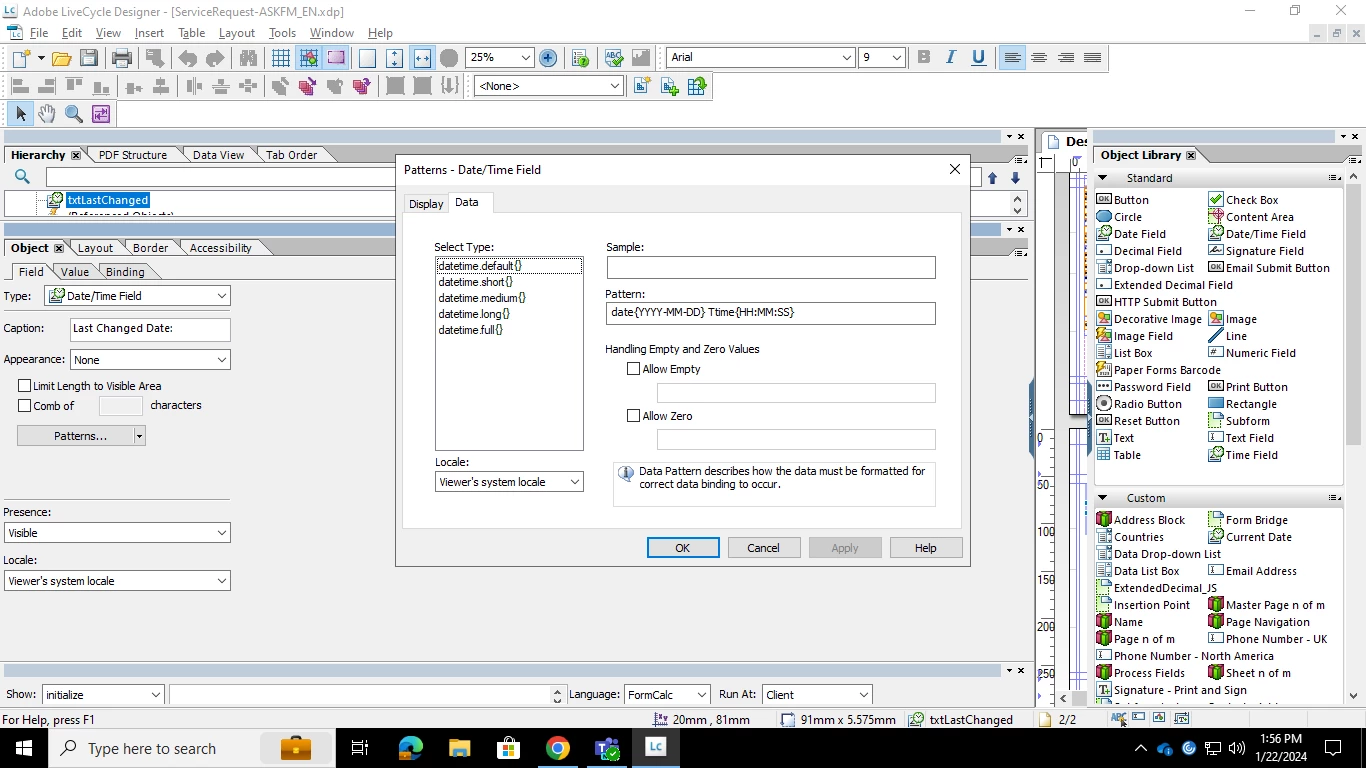1366x768 pixels.
Task: Click the Google Chrome taskbar icon
Action: pyautogui.click(x=558, y=748)
